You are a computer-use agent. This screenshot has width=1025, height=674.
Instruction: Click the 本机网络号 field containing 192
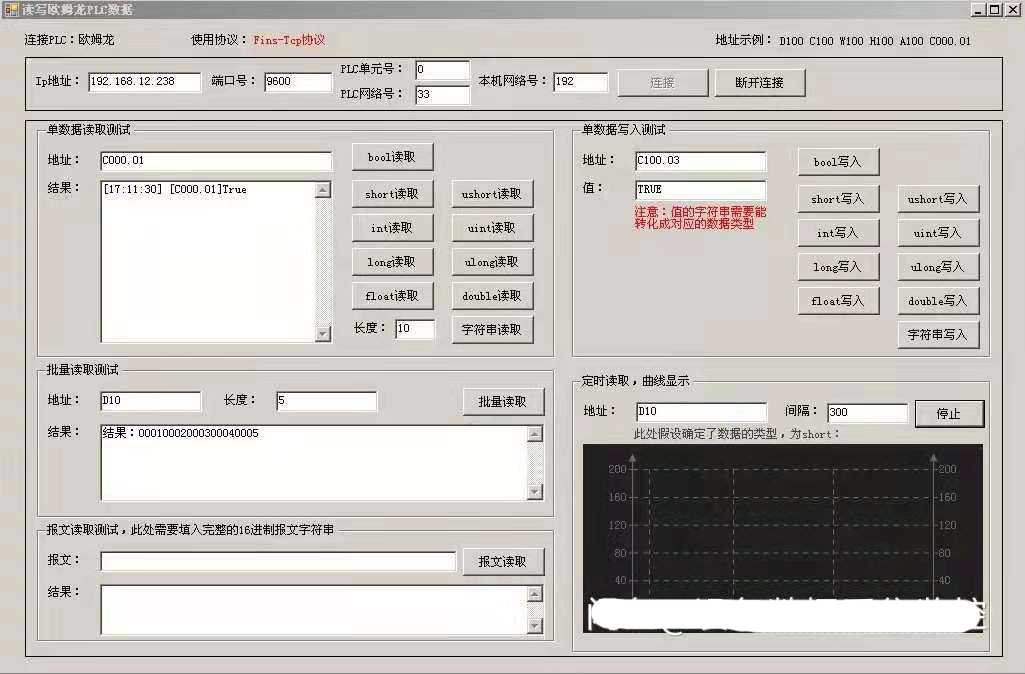tap(580, 82)
